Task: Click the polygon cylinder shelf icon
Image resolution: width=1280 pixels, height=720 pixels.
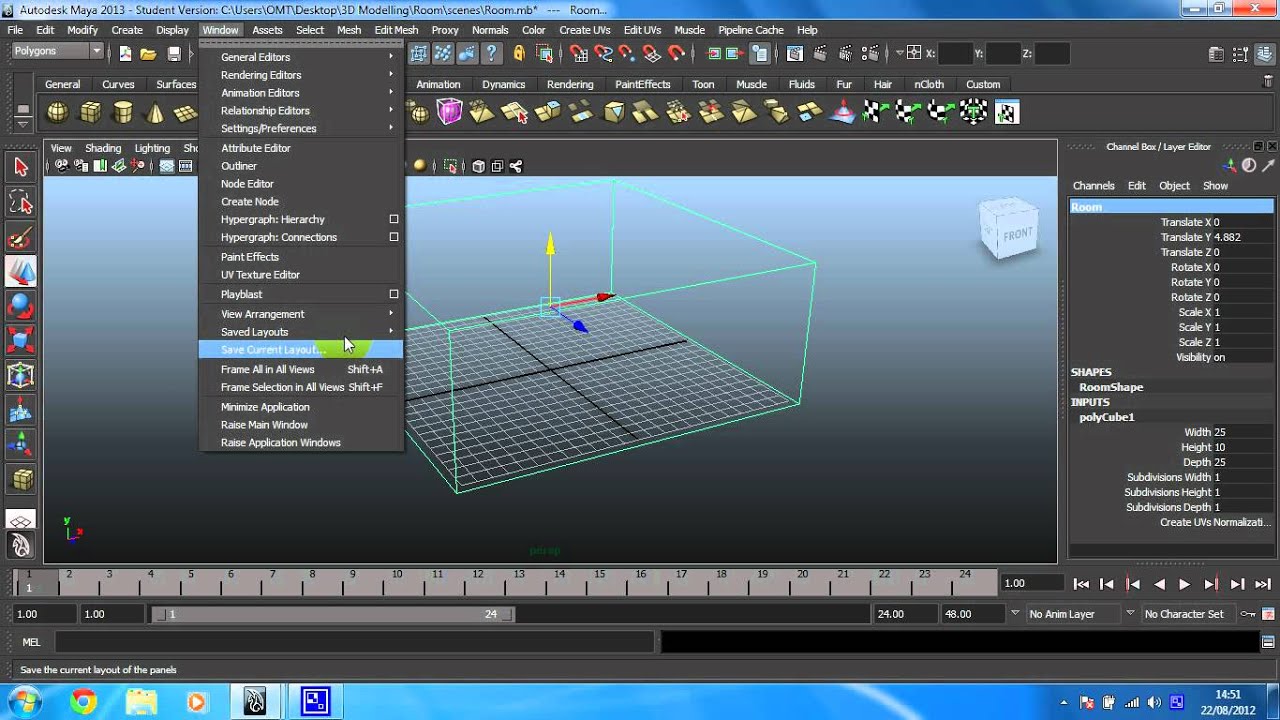Action: tap(122, 113)
